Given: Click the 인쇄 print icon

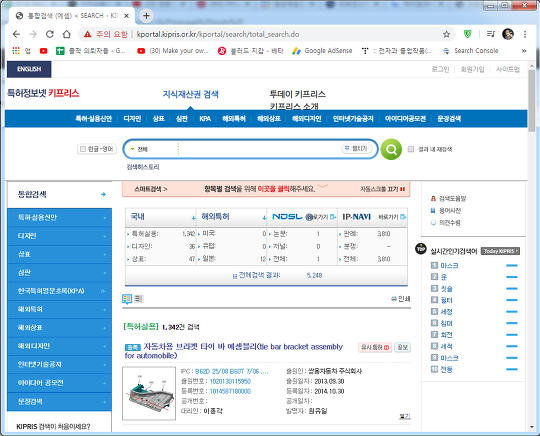Looking at the screenshot, I should pyautogui.click(x=401, y=299).
